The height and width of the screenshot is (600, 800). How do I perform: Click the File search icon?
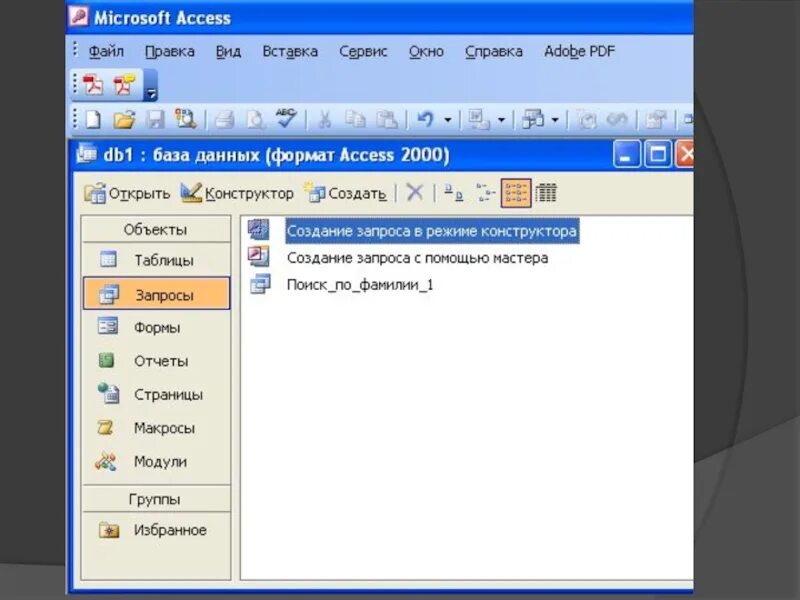(x=186, y=119)
